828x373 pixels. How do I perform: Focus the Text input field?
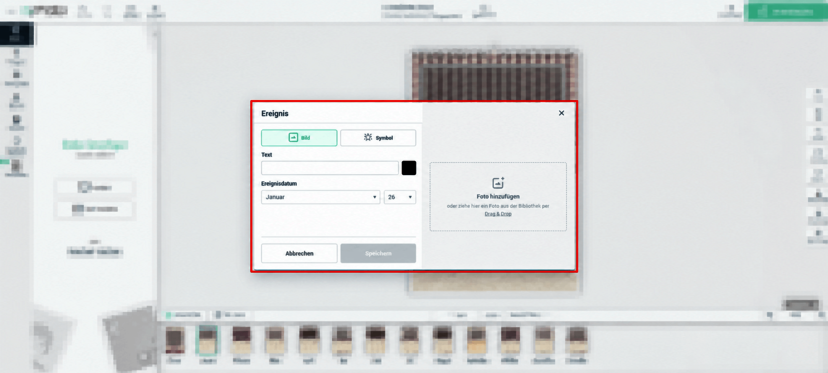330,168
